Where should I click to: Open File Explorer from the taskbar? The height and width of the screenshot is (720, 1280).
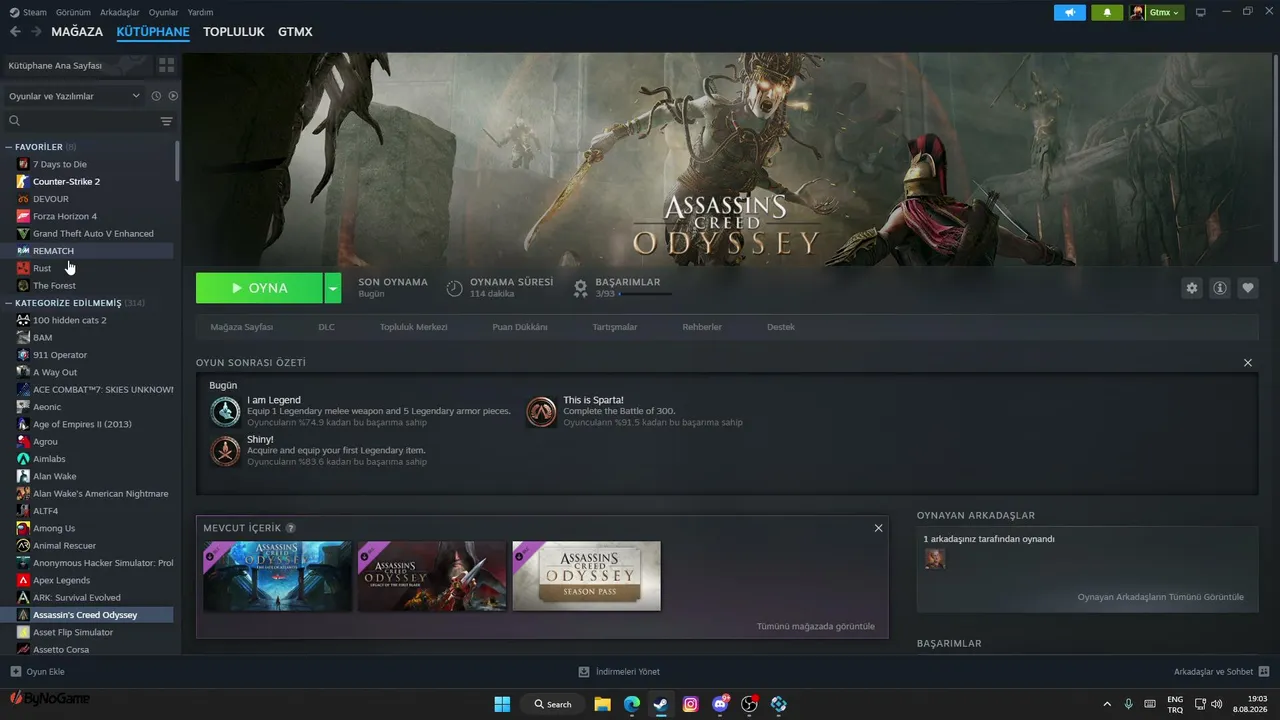602,704
